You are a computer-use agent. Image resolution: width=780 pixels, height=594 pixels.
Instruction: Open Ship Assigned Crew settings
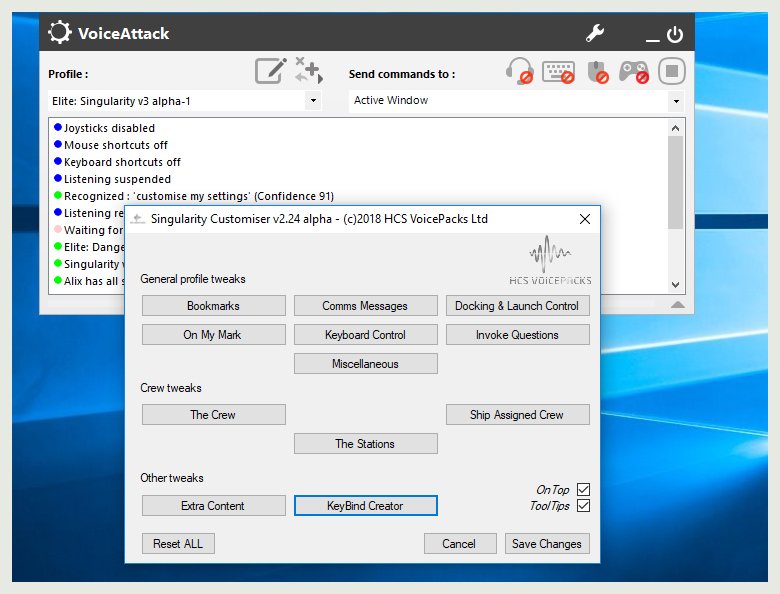(517, 414)
